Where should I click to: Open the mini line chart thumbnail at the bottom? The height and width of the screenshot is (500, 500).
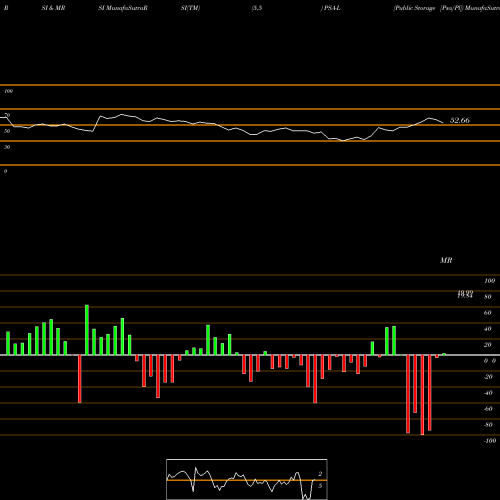[x=247, y=479]
